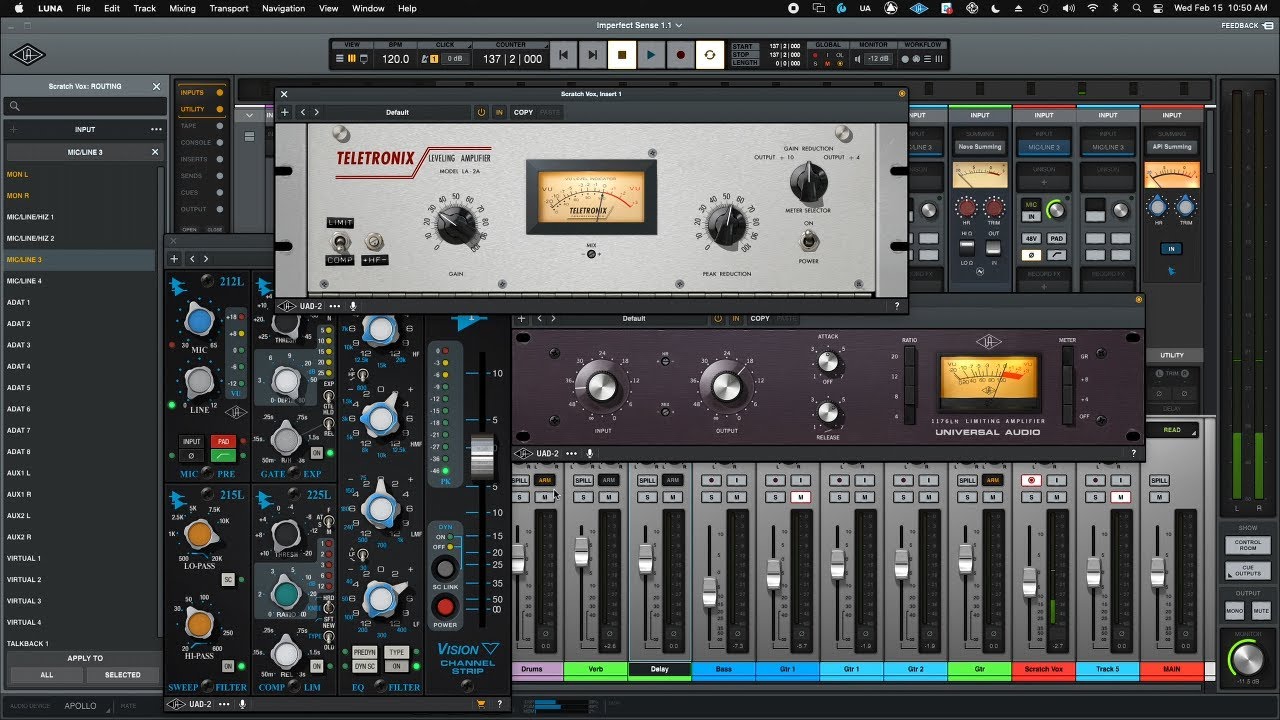Flip the LA-2A LIMIT/COMP switch
Image resolution: width=1280 pixels, height=720 pixels.
click(340, 241)
